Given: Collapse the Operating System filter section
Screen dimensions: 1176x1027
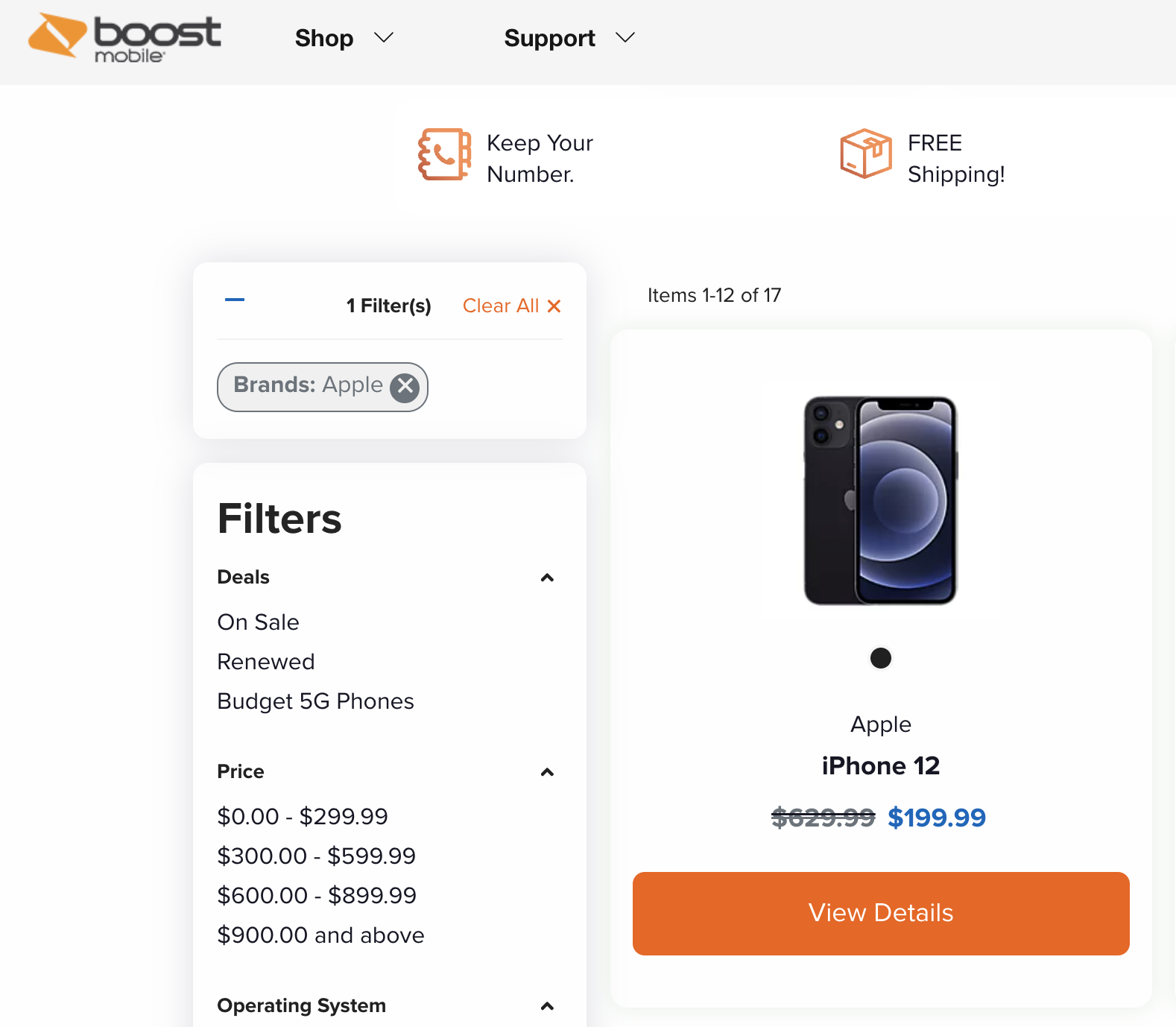Looking at the screenshot, I should [x=547, y=1006].
